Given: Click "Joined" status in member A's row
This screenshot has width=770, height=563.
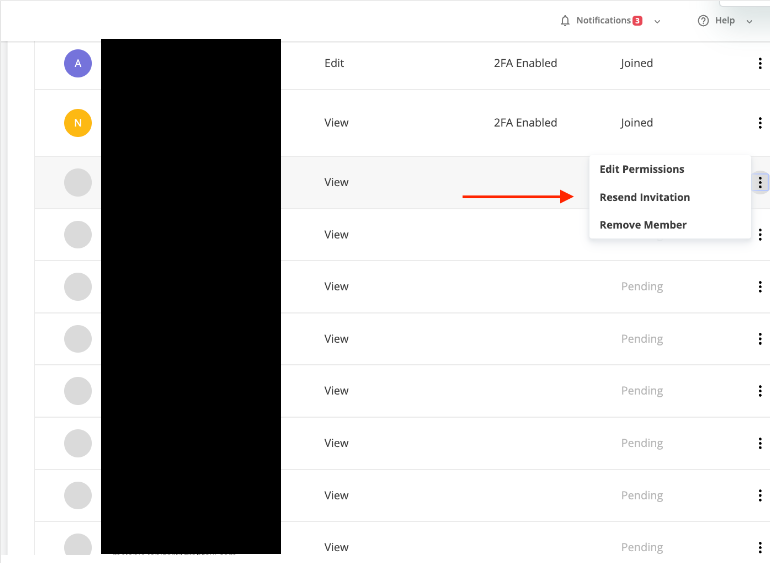Looking at the screenshot, I should coord(636,63).
